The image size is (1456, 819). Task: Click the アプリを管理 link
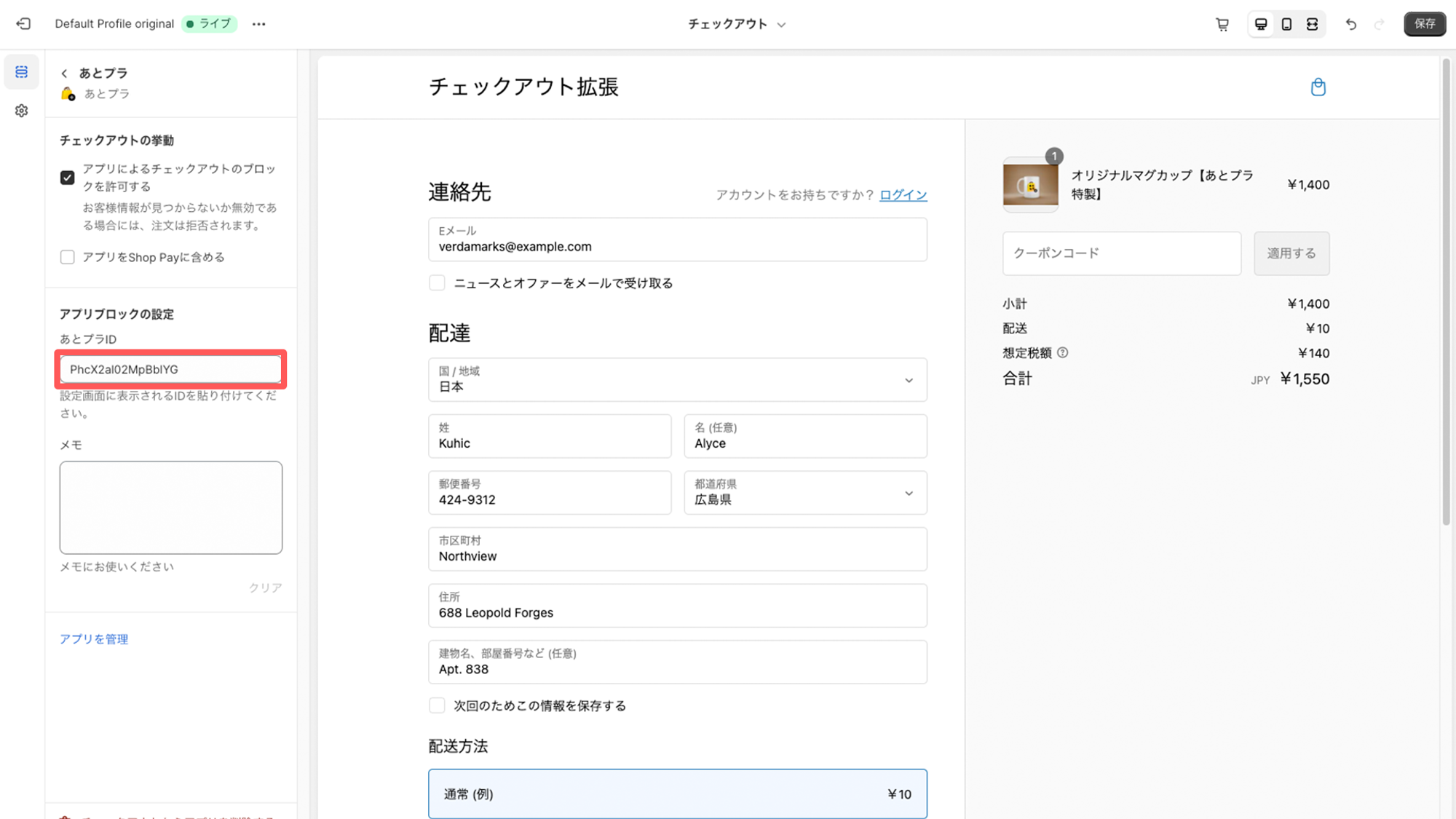point(94,639)
